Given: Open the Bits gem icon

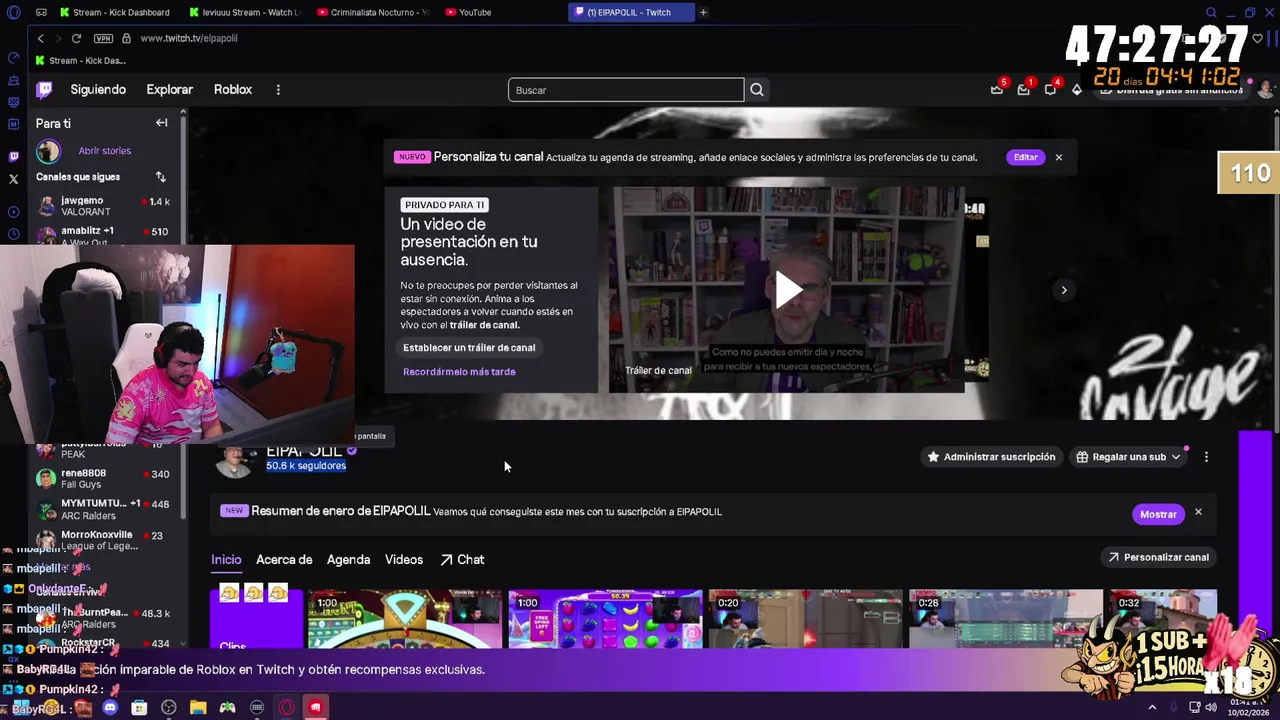Looking at the screenshot, I should click(x=1077, y=89).
